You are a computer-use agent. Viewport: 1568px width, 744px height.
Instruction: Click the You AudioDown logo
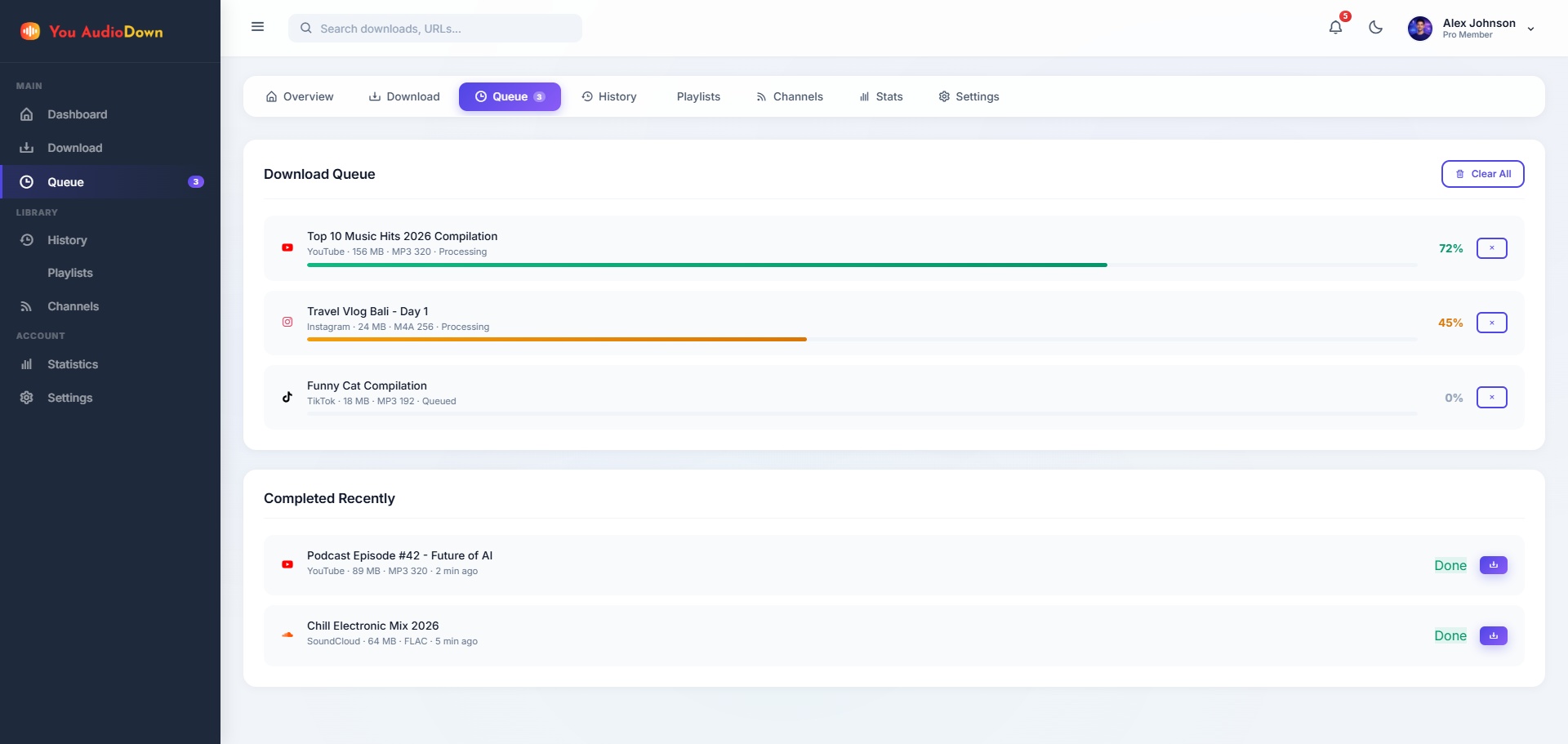(91, 32)
